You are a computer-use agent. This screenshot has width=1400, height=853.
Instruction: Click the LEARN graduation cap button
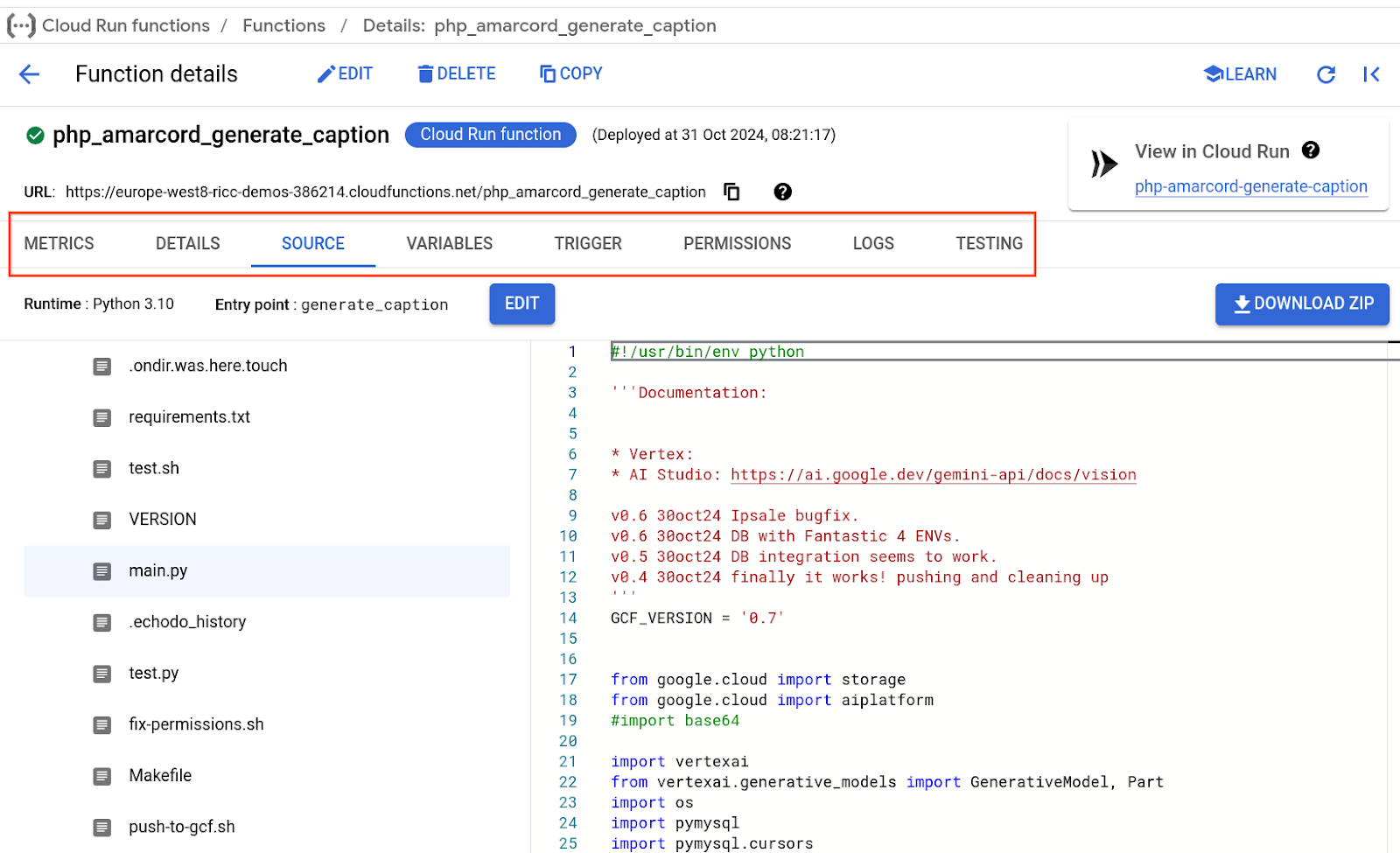click(1240, 74)
